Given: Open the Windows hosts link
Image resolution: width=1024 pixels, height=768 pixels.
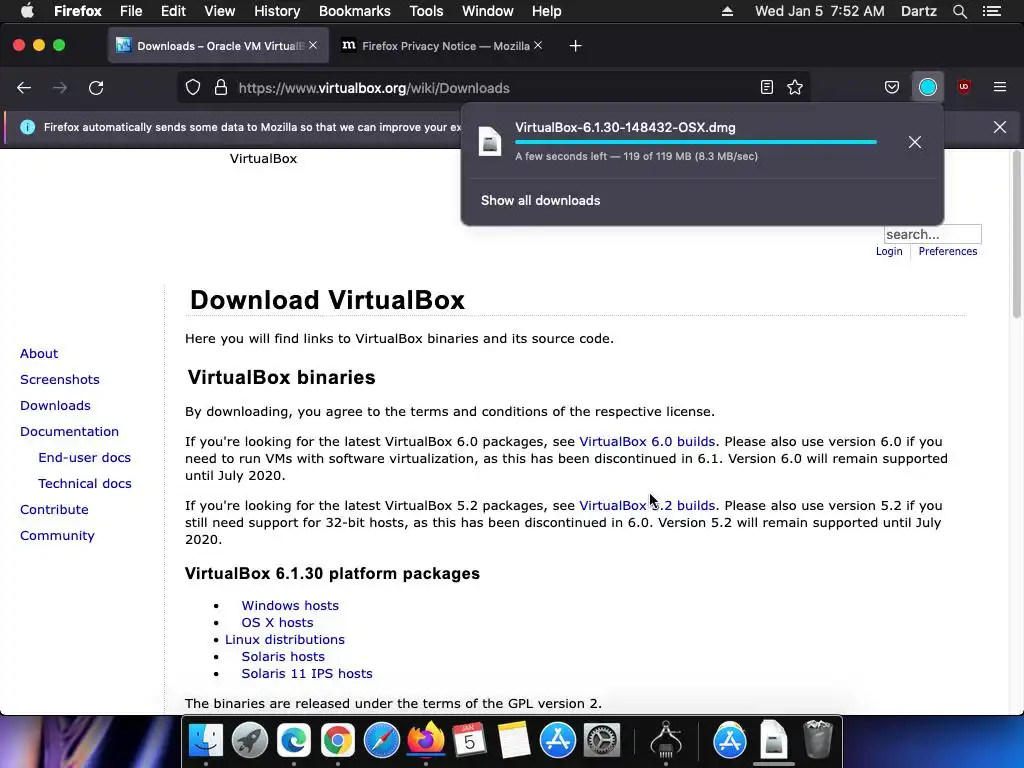Looking at the screenshot, I should 290,605.
